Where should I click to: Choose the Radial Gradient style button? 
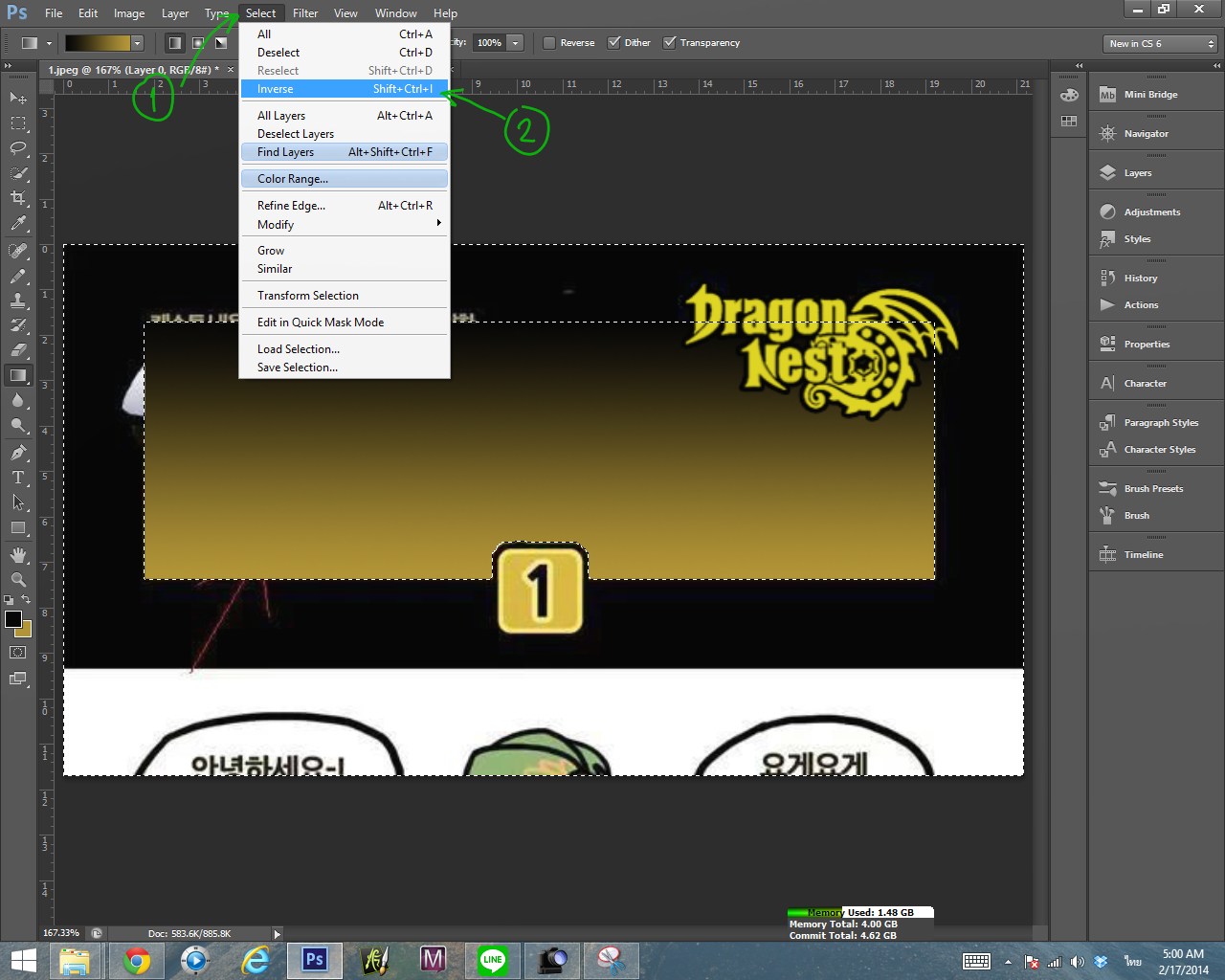197,43
